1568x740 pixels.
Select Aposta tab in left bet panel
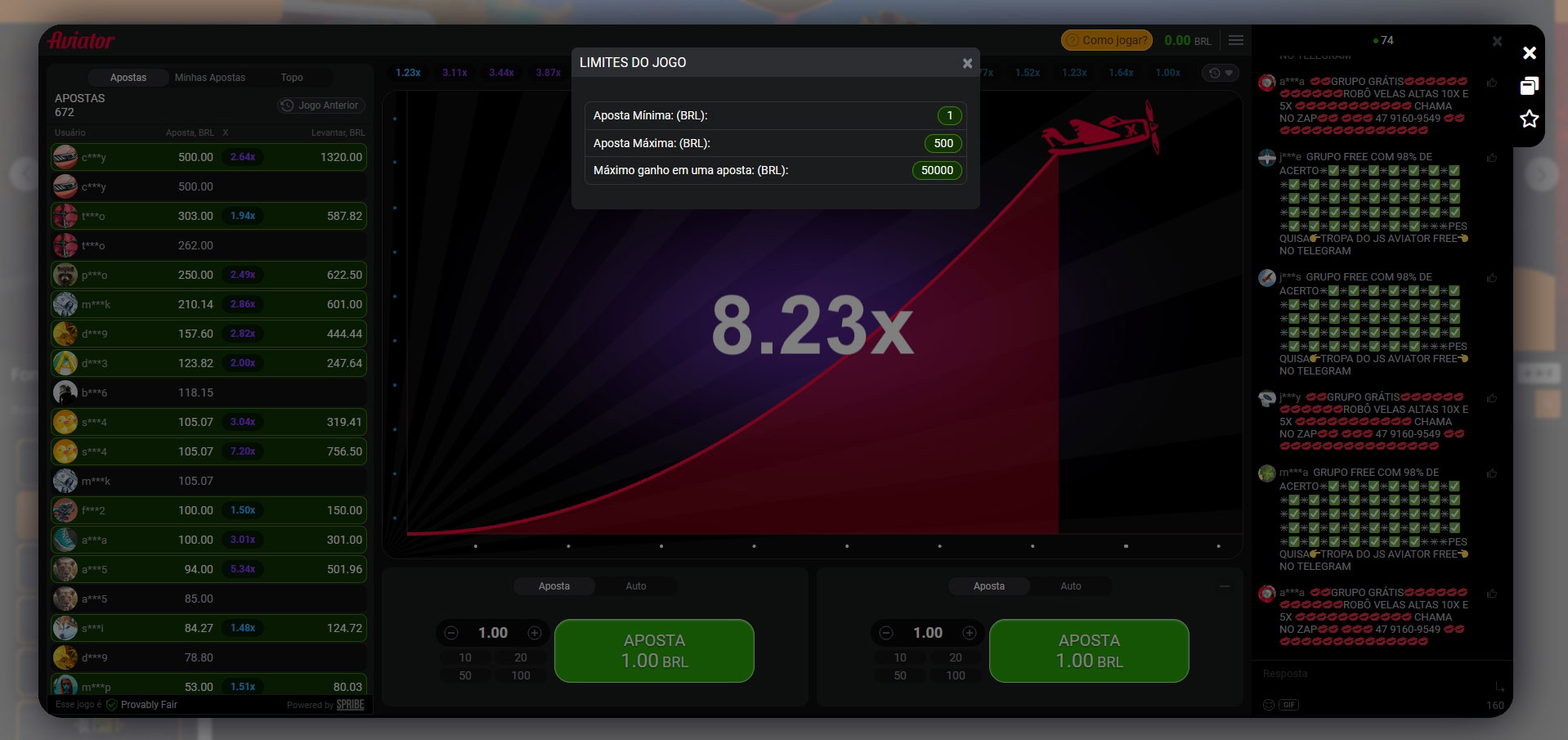[x=554, y=586]
